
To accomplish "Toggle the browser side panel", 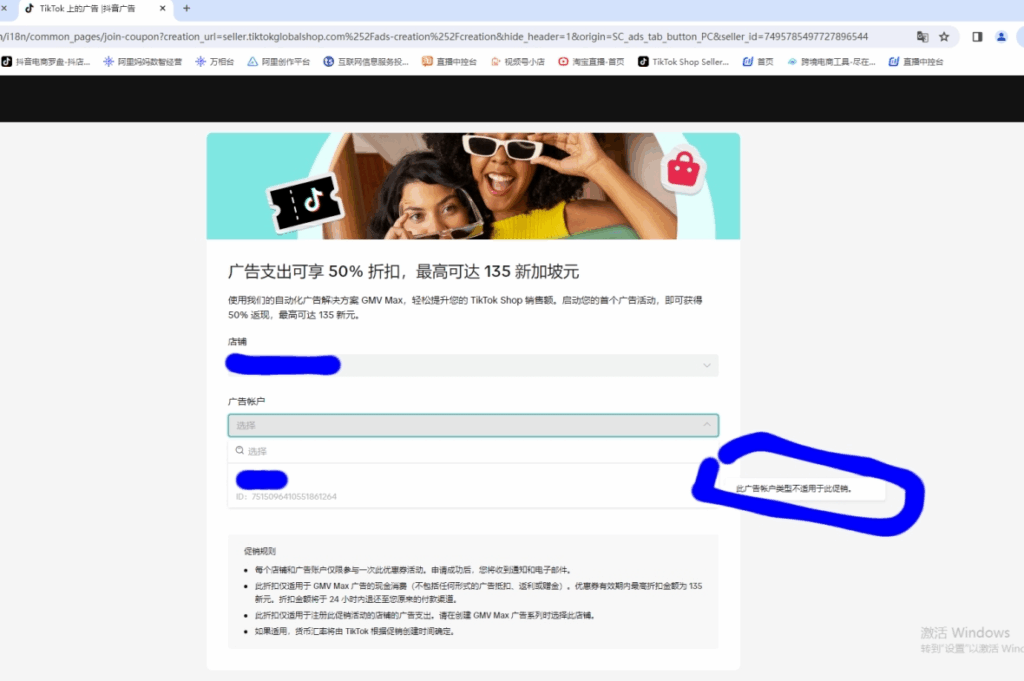I will pos(977,35).
